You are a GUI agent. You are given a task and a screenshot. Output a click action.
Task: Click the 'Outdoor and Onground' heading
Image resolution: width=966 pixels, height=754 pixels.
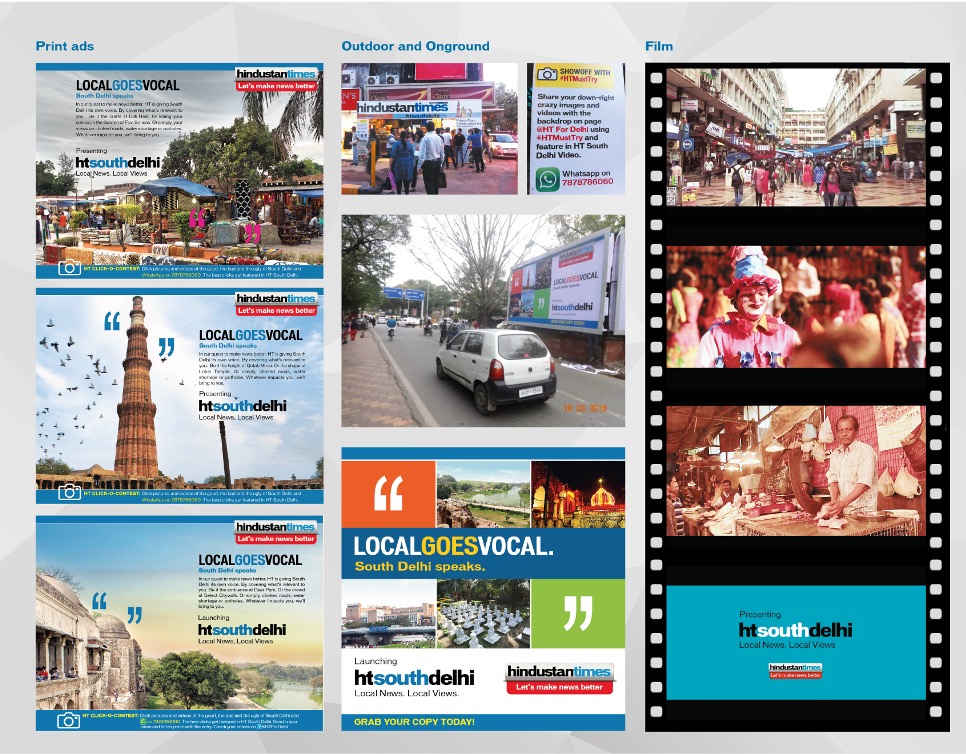pyautogui.click(x=415, y=46)
